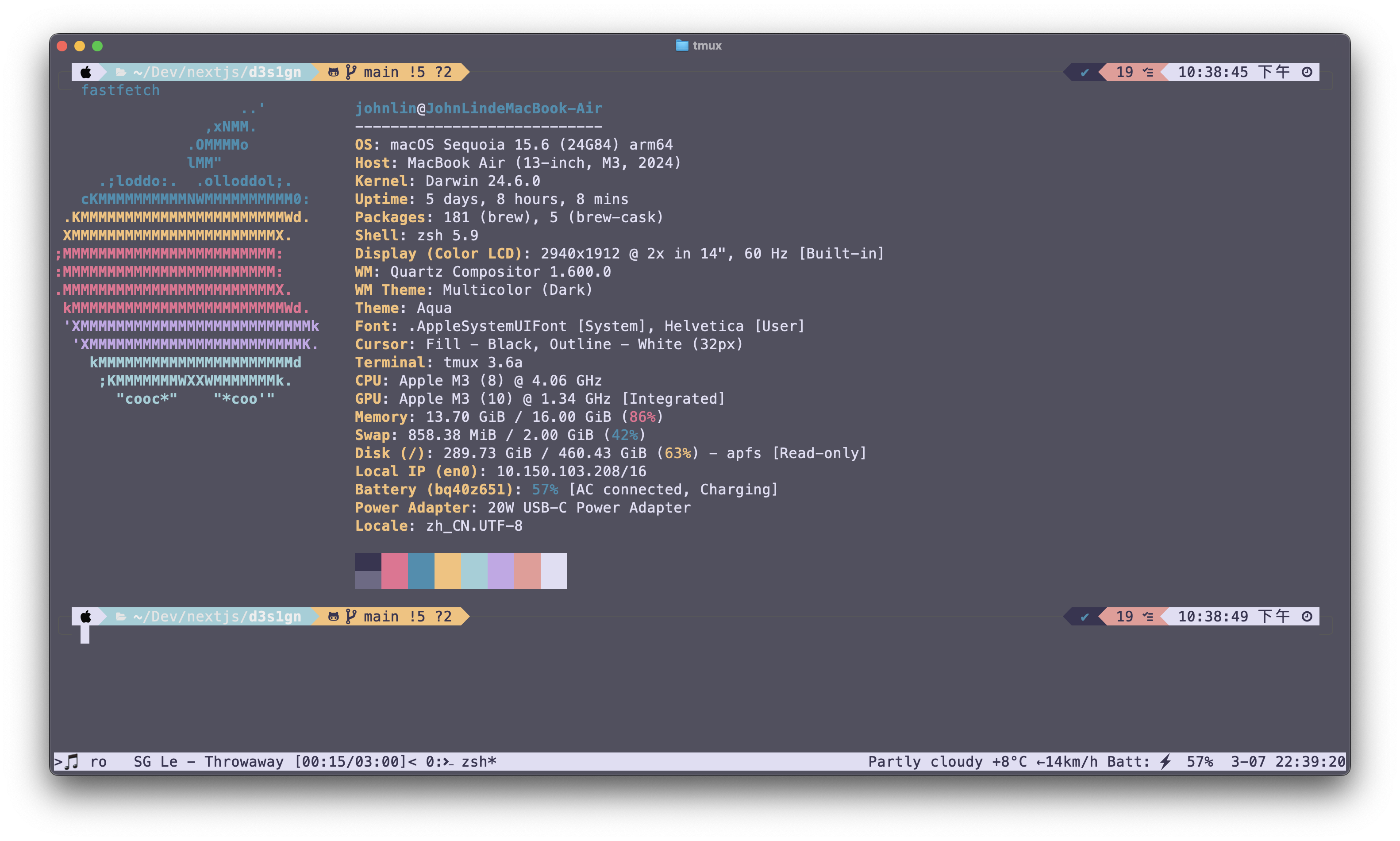Viewport: 1400px width, 841px height.
Task: Click the tmux folder icon in title bar
Action: point(682,45)
